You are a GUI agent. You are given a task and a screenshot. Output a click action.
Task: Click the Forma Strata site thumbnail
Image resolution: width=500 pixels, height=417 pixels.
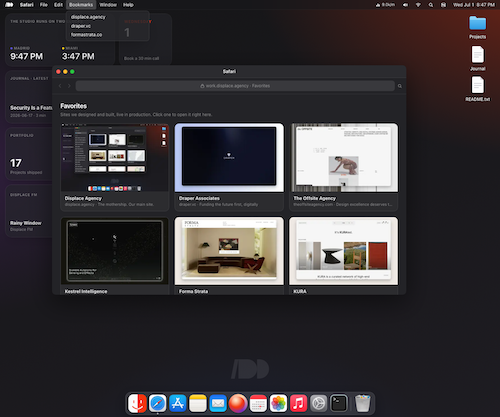[x=229, y=251]
